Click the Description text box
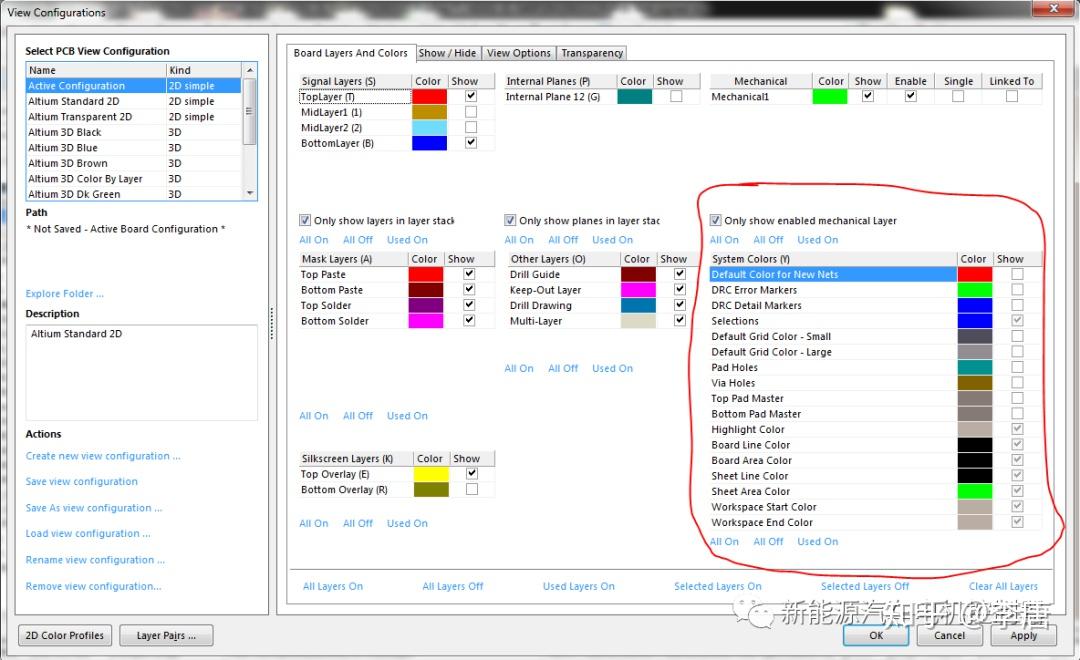The height and width of the screenshot is (660, 1080). (141, 372)
